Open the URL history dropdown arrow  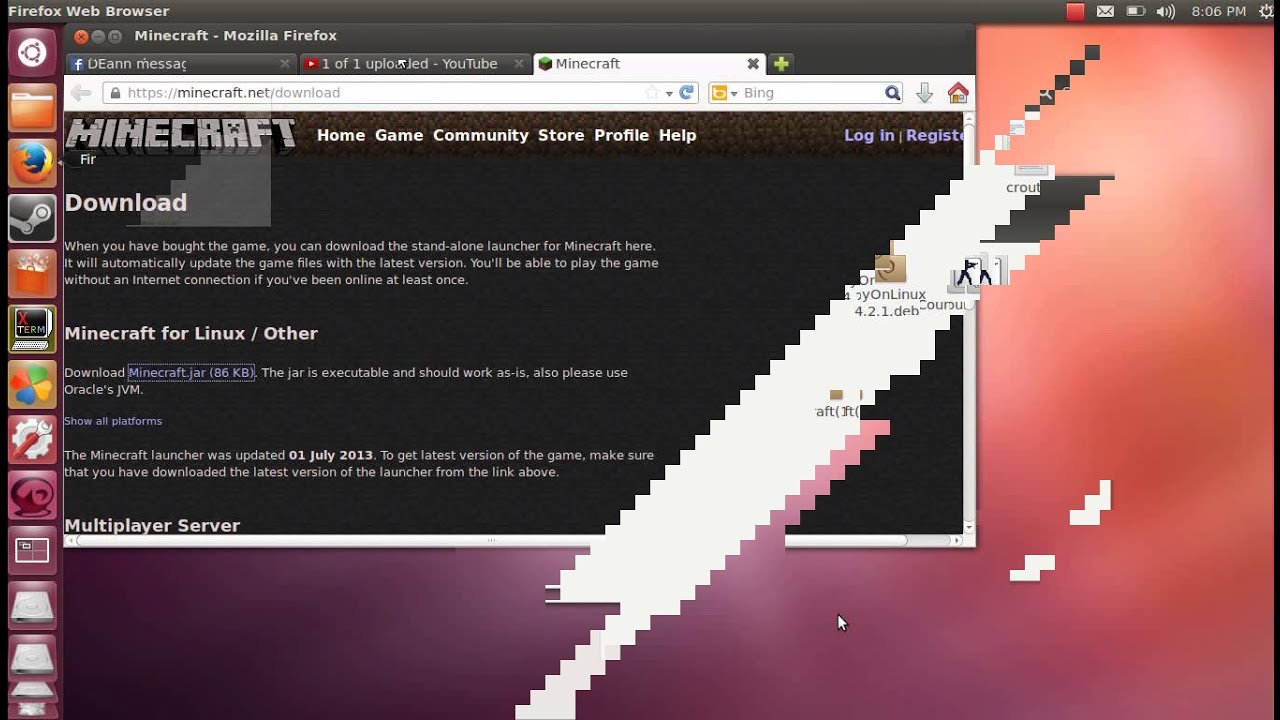(x=669, y=93)
